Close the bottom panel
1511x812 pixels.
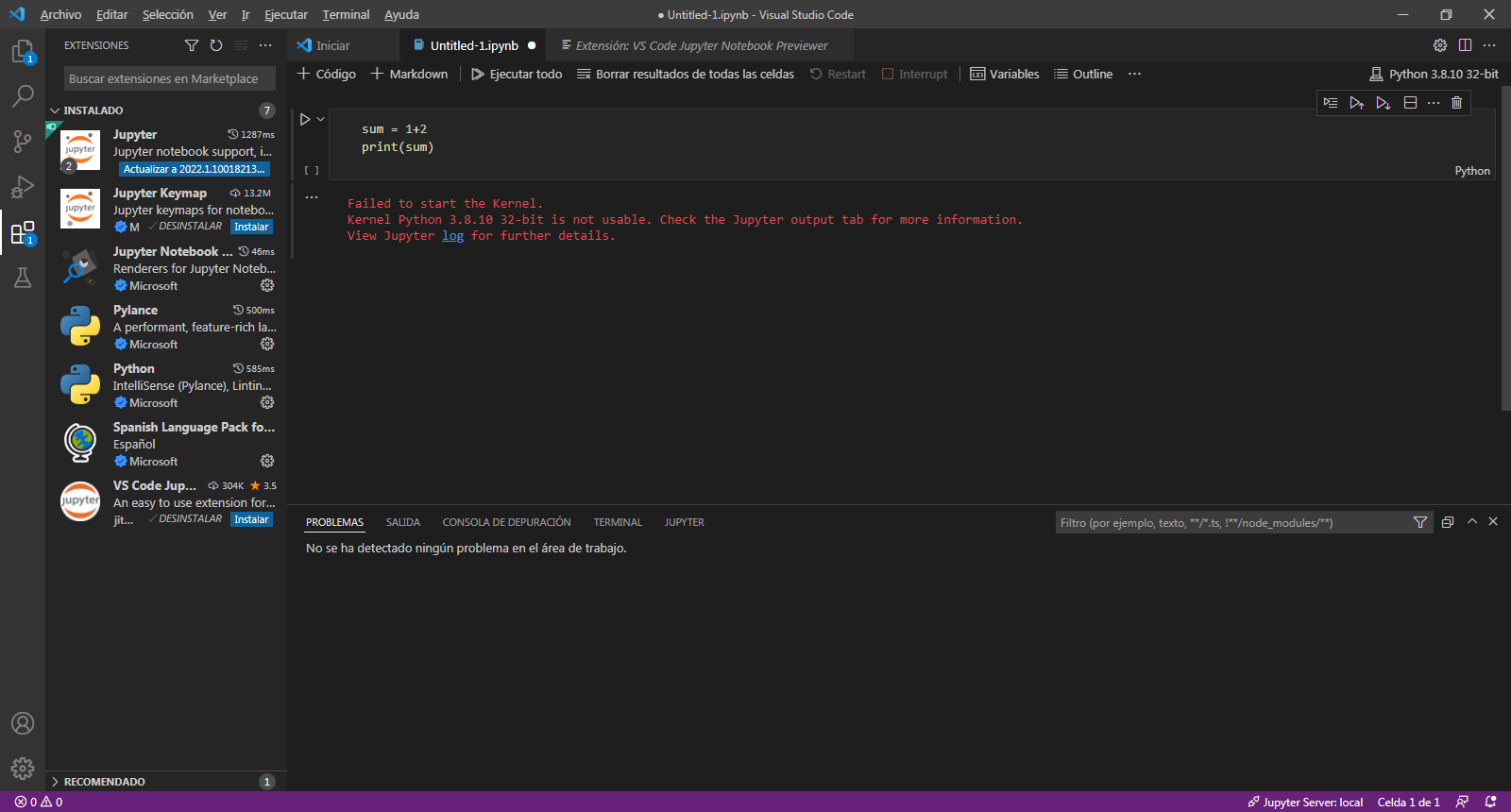[1493, 521]
